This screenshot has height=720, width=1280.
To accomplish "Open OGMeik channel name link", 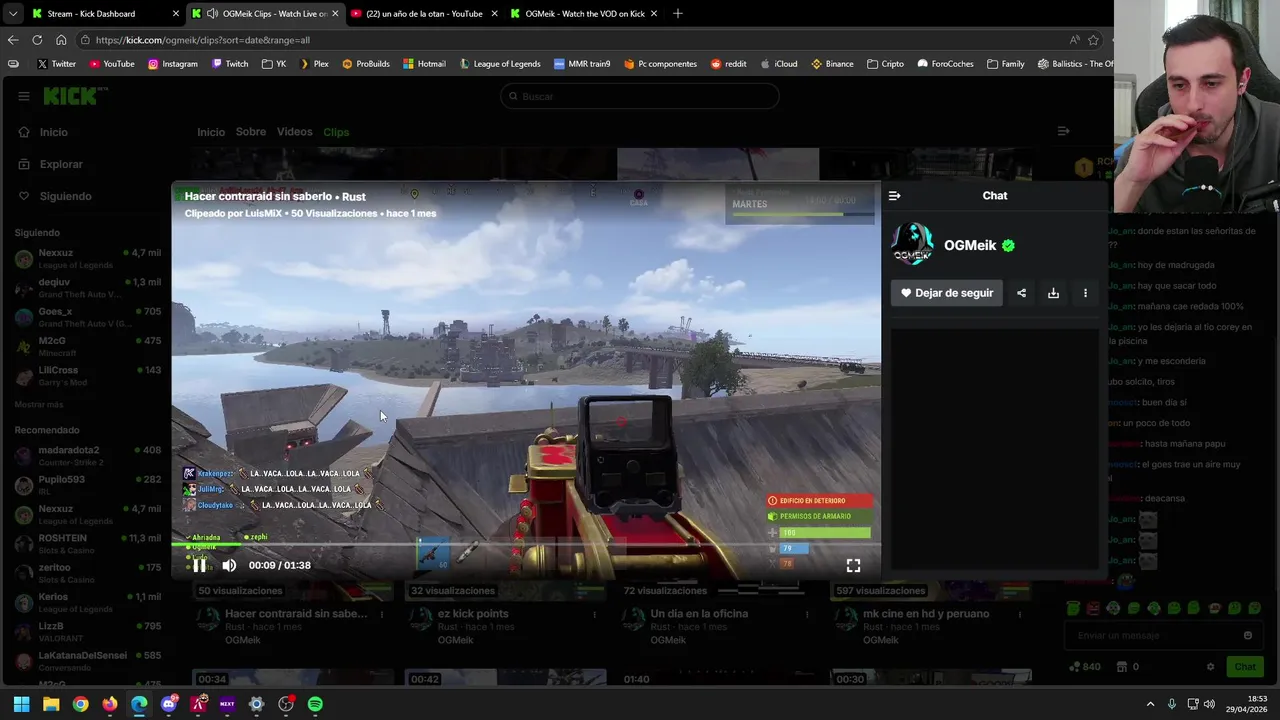I will coord(970,245).
